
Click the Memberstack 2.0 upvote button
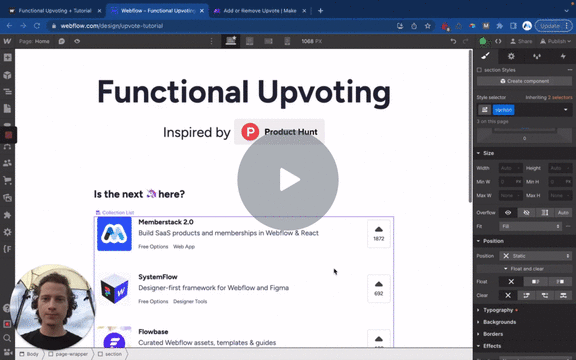click(379, 234)
